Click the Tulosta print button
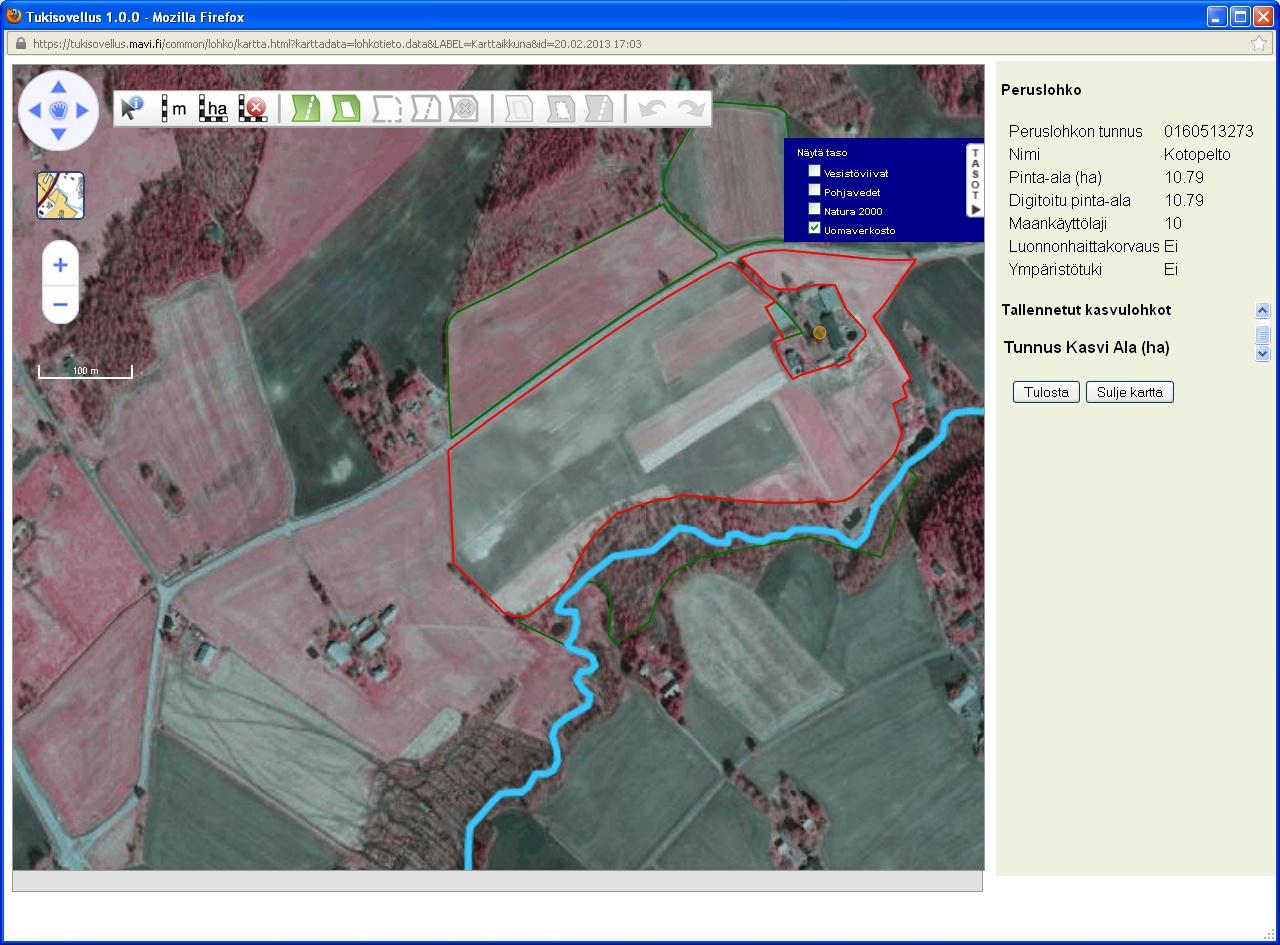1280x945 pixels. [x=1046, y=392]
